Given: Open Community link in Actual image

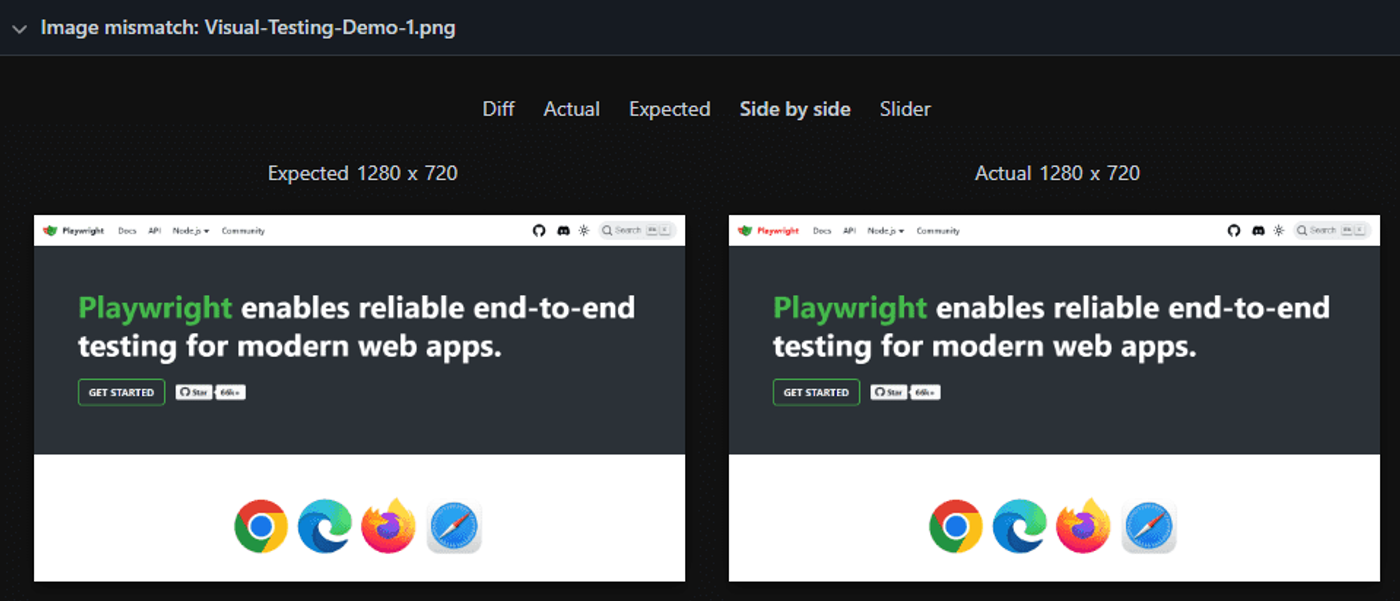Looking at the screenshot, I should (x=938, y=231).
